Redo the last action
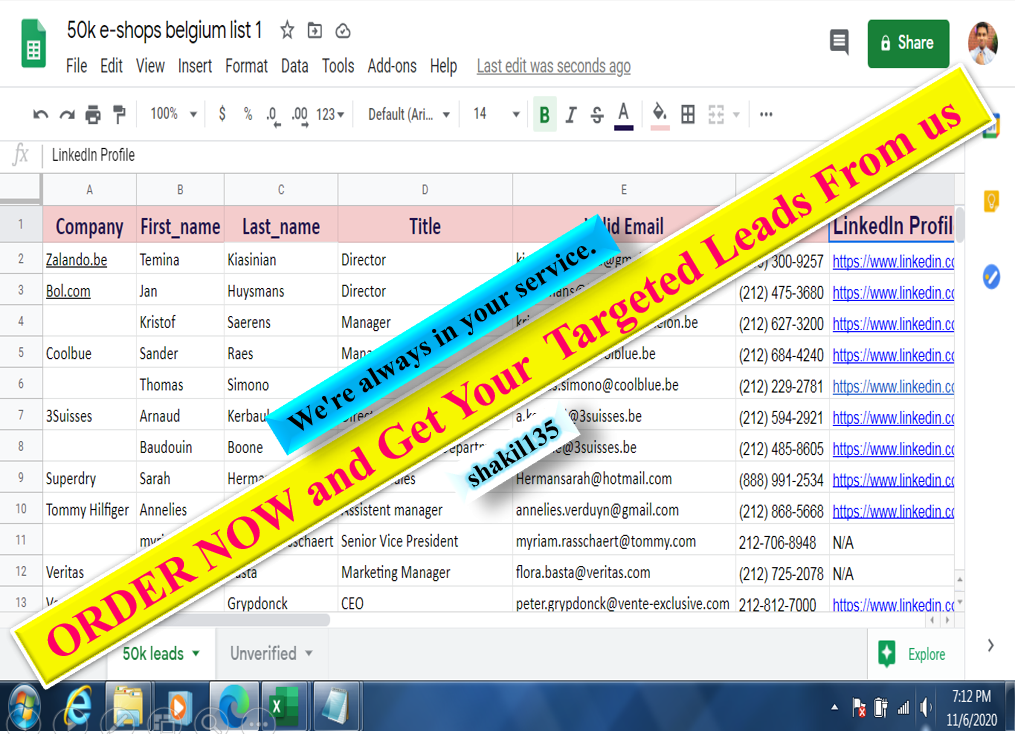The height and width of the screenshot is (734, 1023). pyautogui.click(x=67, y=115)
